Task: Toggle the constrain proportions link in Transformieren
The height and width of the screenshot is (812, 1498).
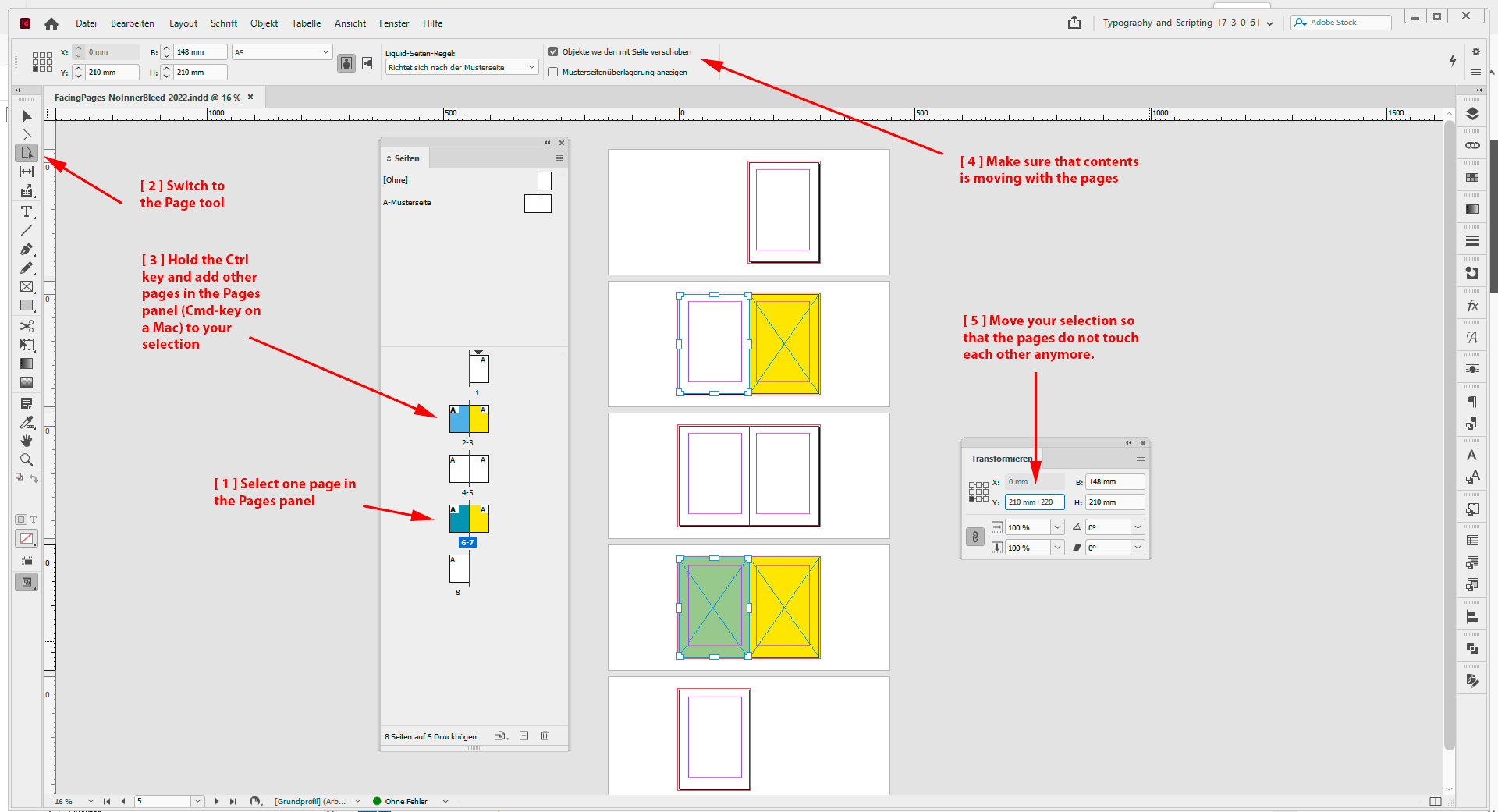Action: click(x=974, y=537)
